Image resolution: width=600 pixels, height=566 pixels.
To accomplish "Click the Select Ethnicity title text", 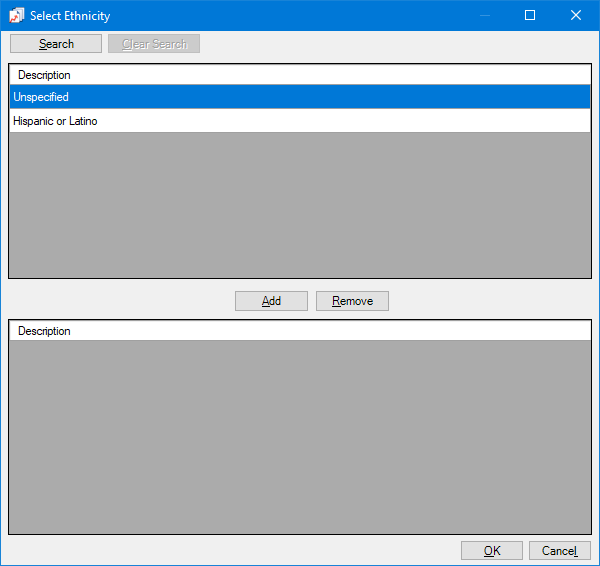I will pyautogui.click(x=70, y=16).
